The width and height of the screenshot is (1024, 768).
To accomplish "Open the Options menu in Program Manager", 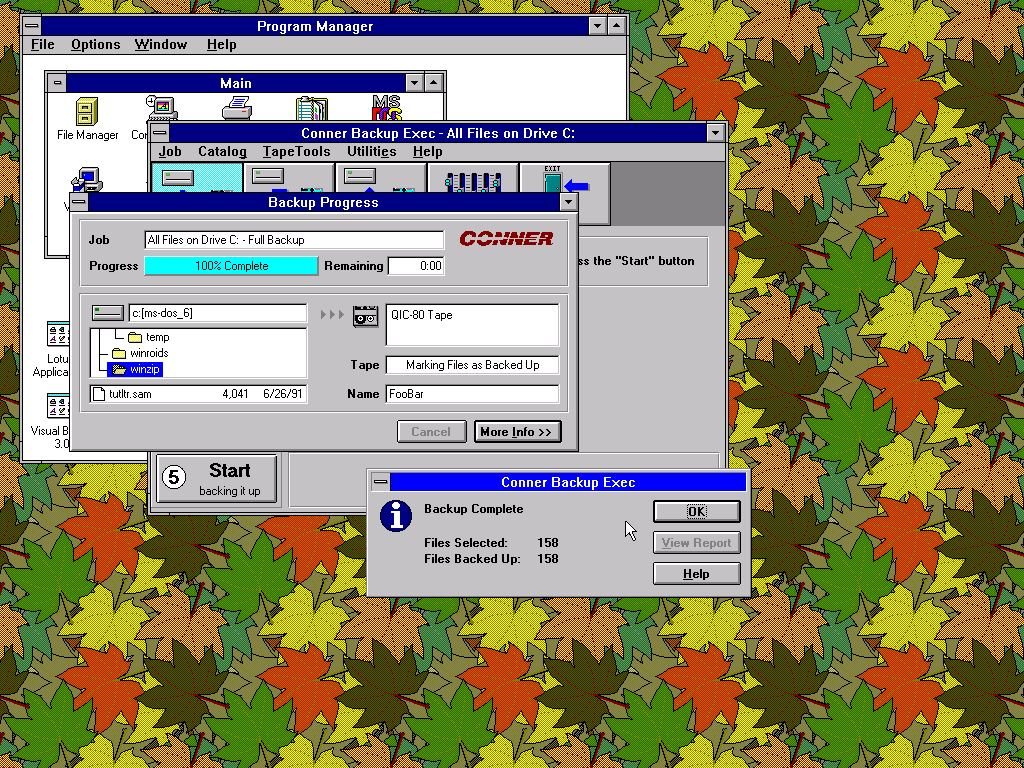I will (x=95, y=44).
